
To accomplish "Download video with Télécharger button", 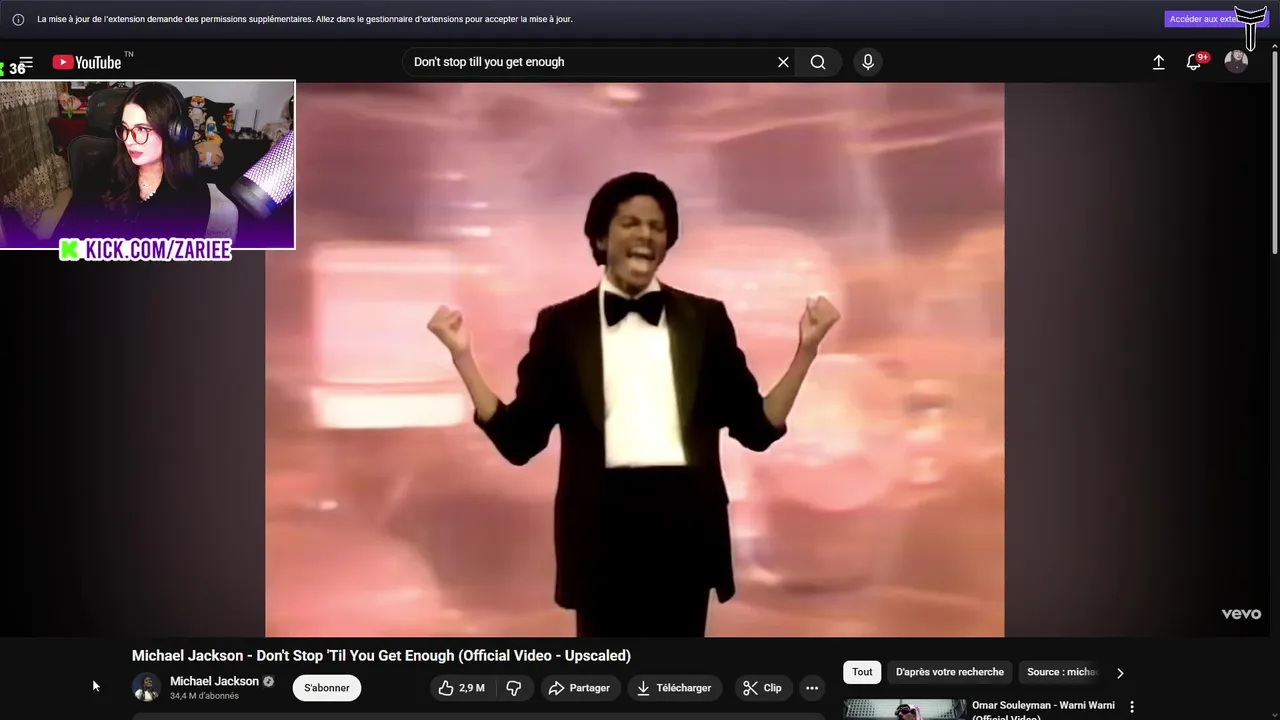I will tap(674, 688).
